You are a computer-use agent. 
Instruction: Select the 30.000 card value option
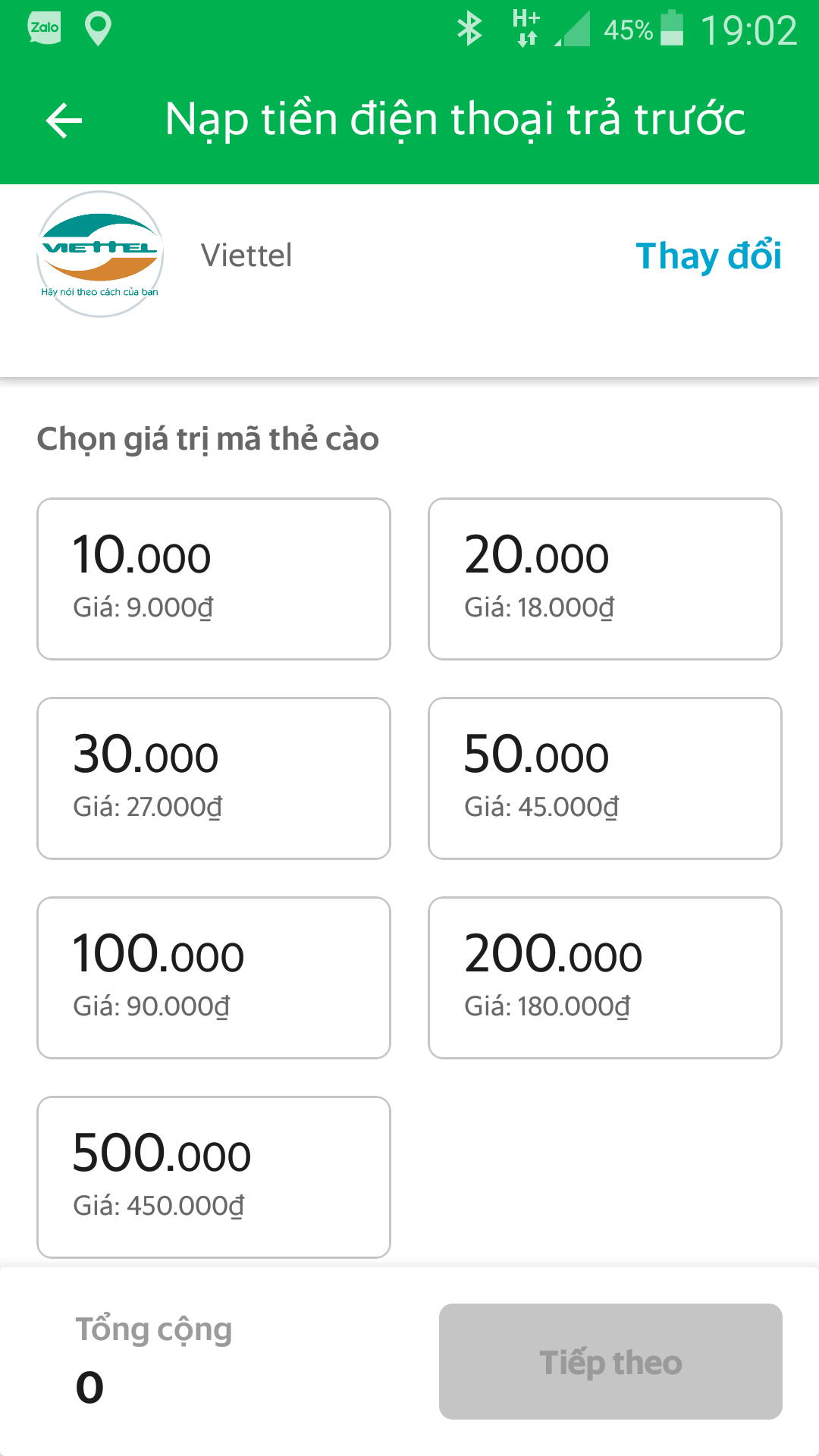pyautogui.click(x=214, y=778)
